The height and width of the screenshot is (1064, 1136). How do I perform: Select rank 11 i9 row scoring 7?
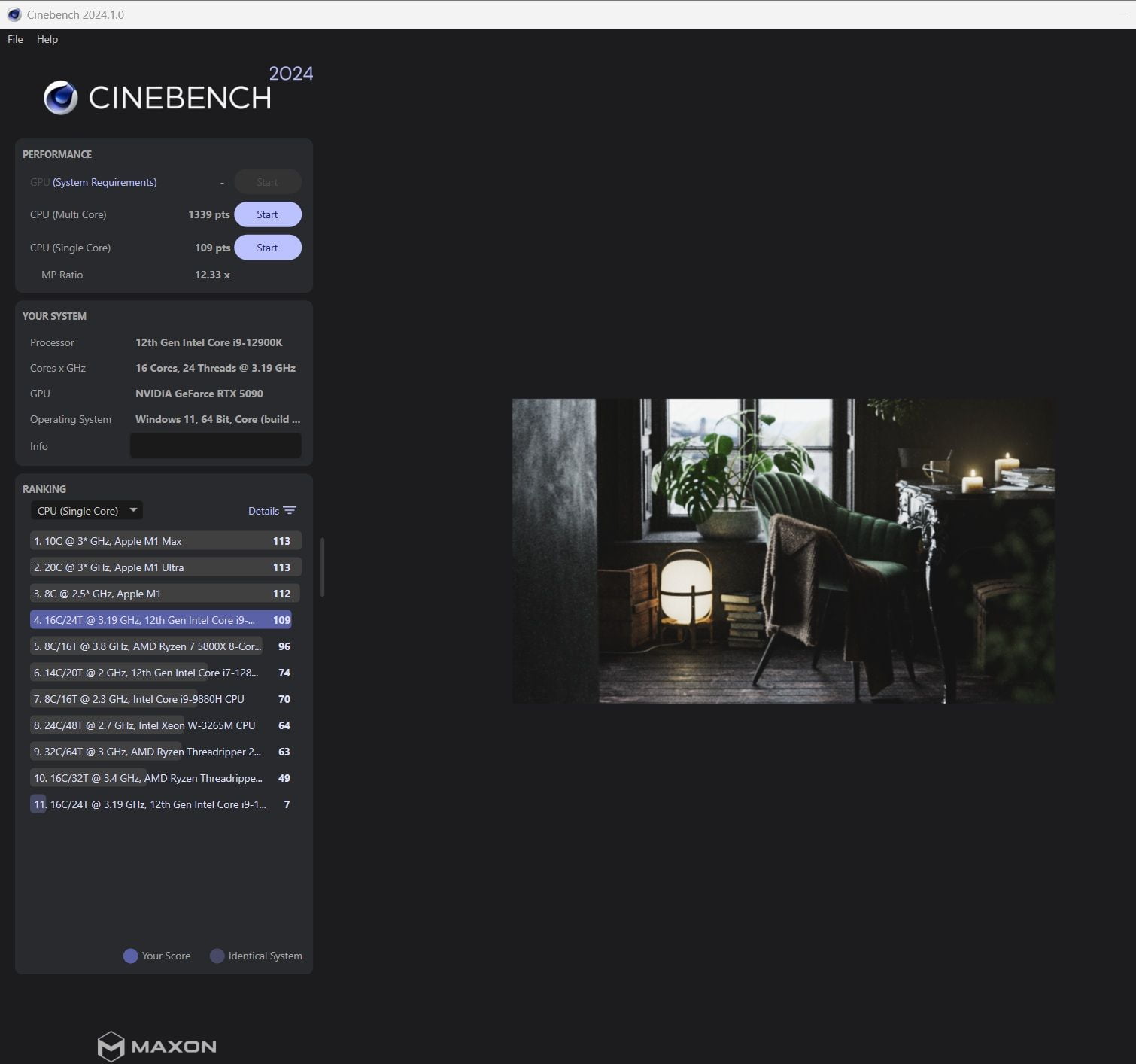tap(166, 804)
